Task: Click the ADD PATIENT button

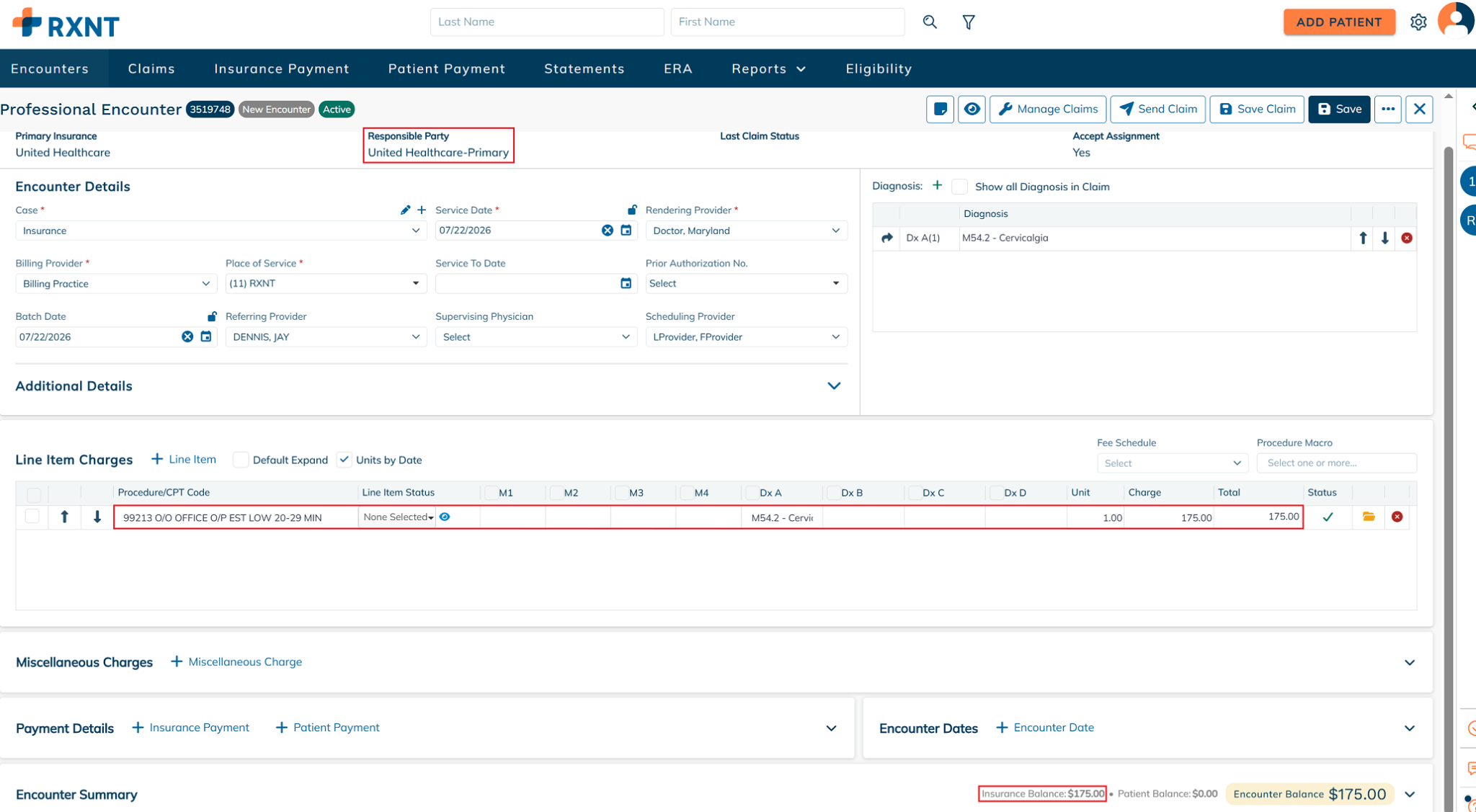Action: (1338, 22)
